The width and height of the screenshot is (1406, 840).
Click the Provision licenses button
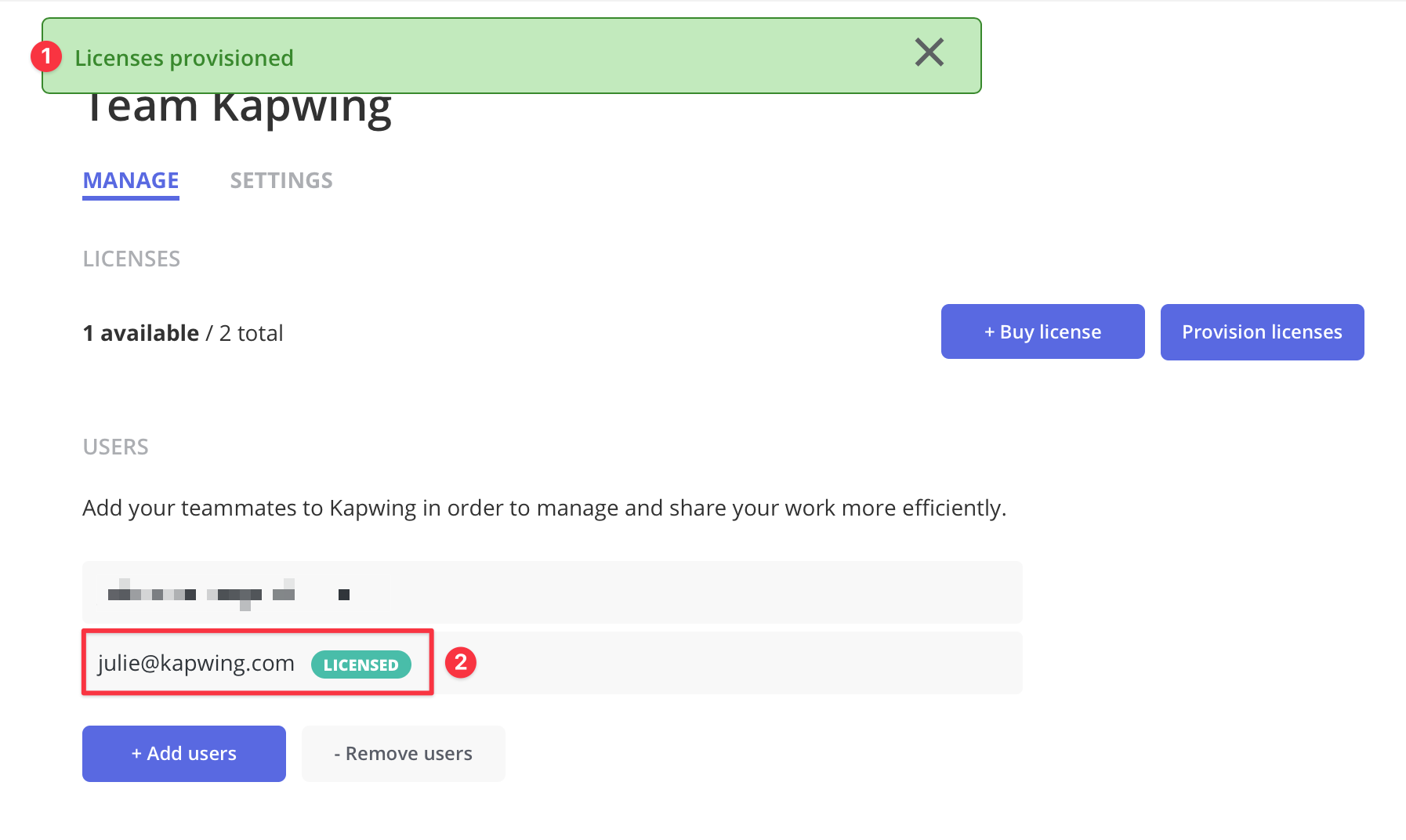(x=1261, y=332)
